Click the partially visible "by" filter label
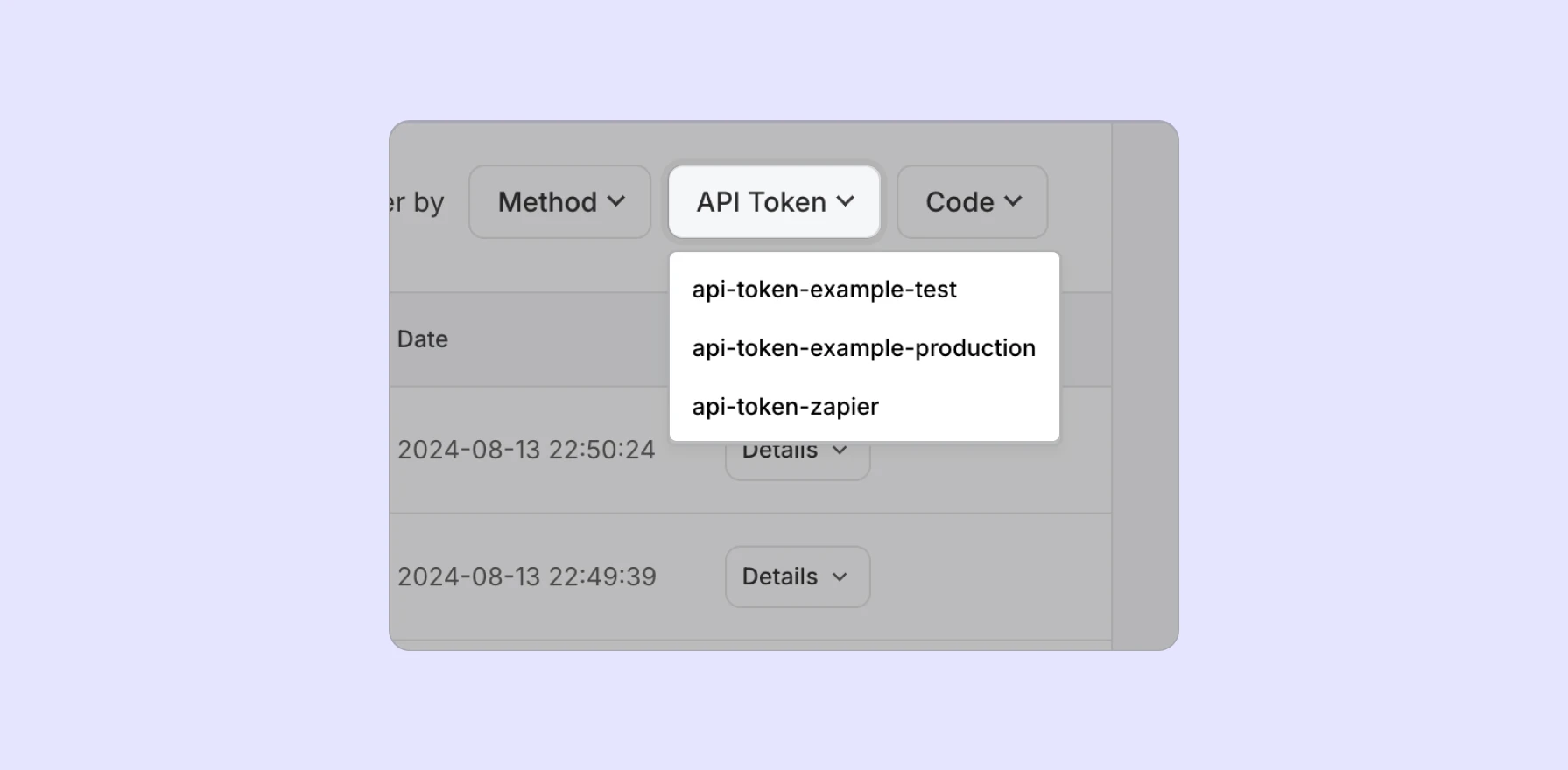The image size is (1568, 770). click(x=427, y=203)
